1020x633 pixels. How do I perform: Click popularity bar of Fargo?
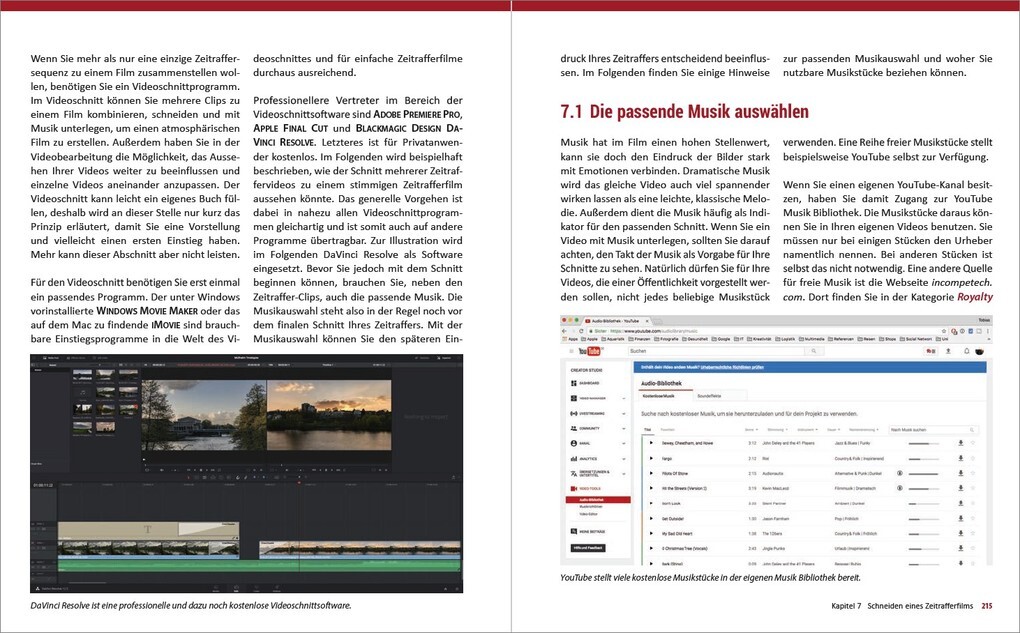pos(924,459)
